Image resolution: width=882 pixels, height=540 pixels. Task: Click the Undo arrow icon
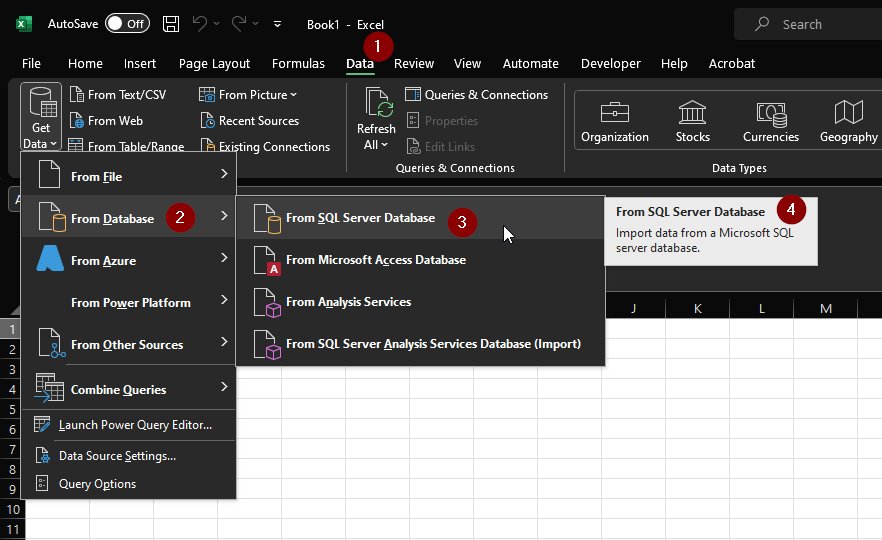coord(200,24)
